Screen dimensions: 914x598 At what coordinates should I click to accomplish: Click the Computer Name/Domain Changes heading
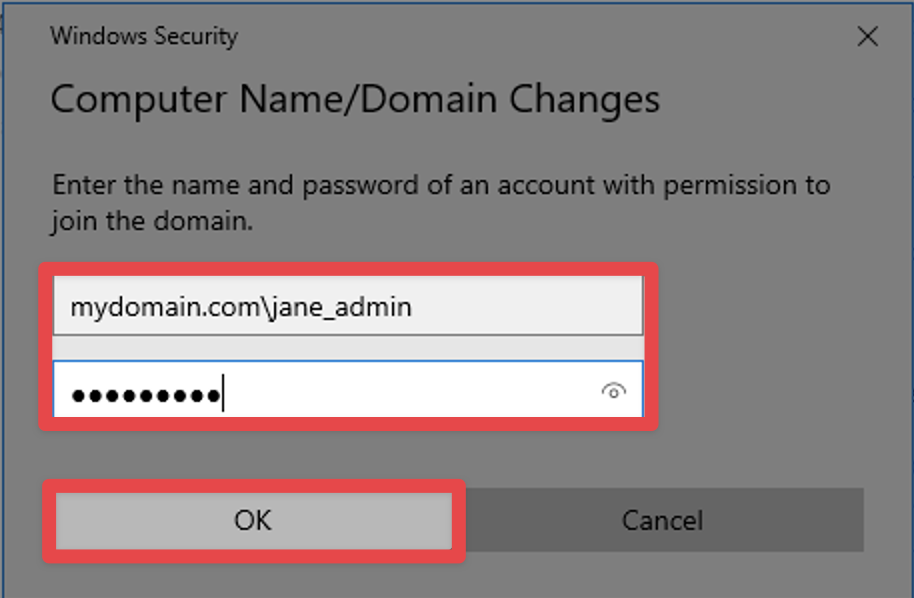click(355, 99)
